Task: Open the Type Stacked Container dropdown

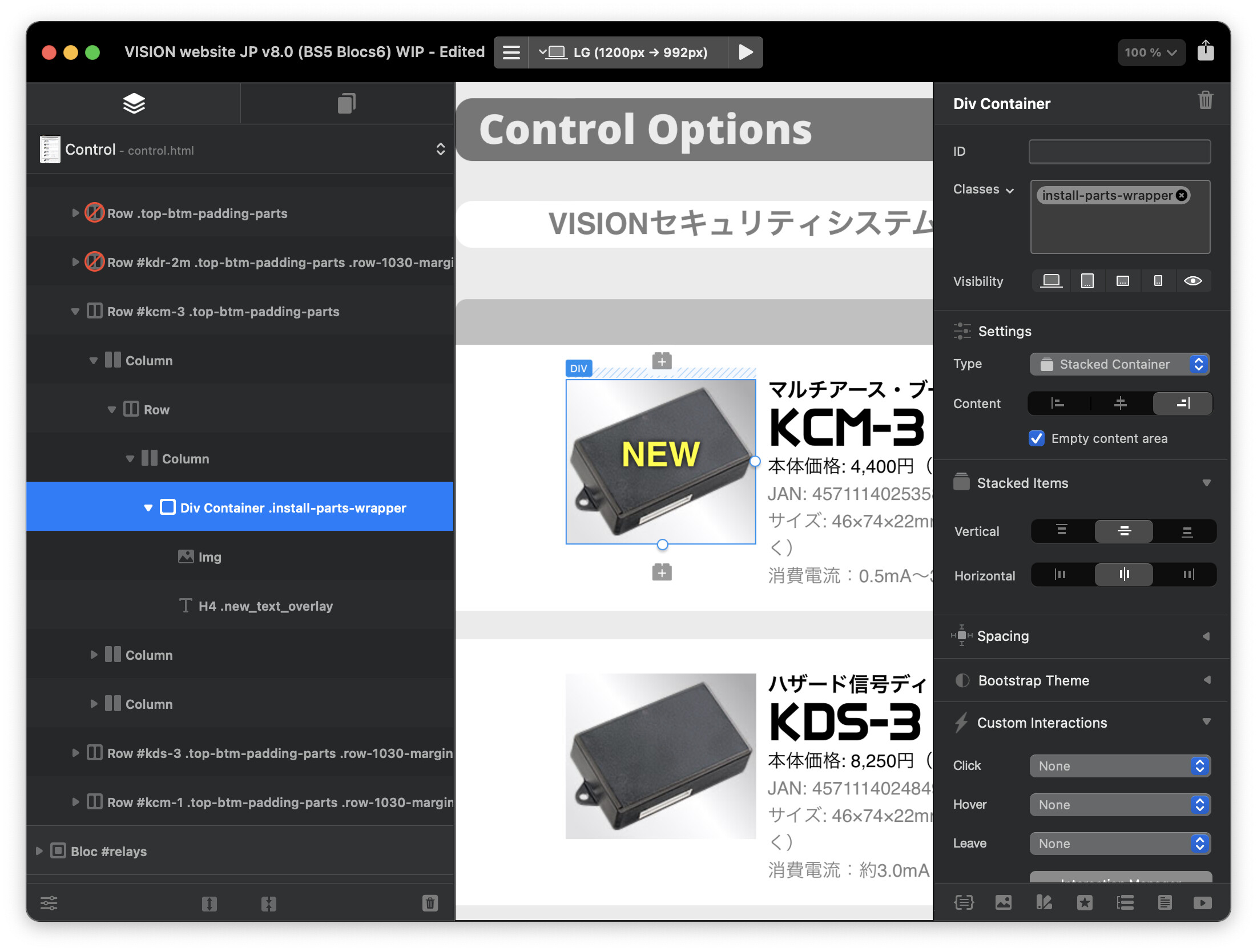Action: coord(1119,364)
